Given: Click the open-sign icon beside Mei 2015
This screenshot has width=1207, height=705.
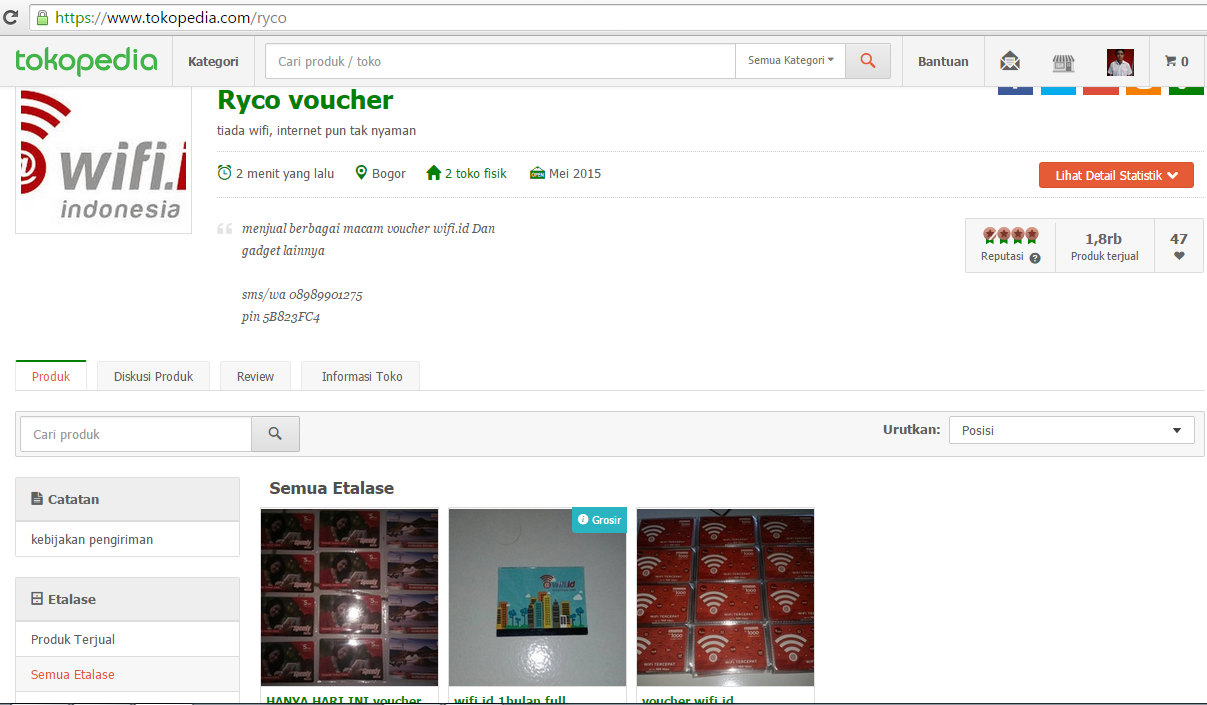Looking at the screenshot, I should click(537, 173).
